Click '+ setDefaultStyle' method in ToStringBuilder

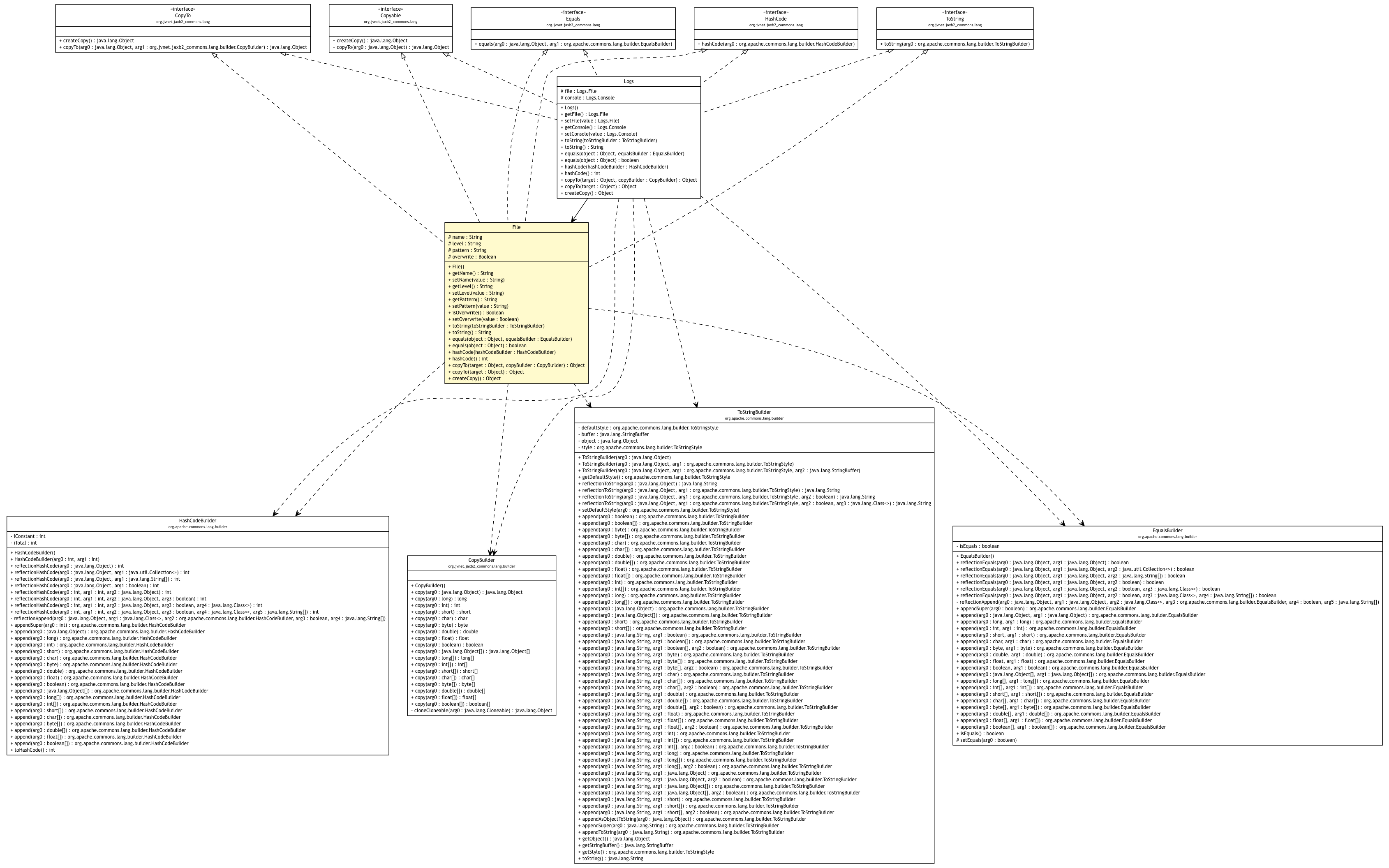tap(659, 510)
